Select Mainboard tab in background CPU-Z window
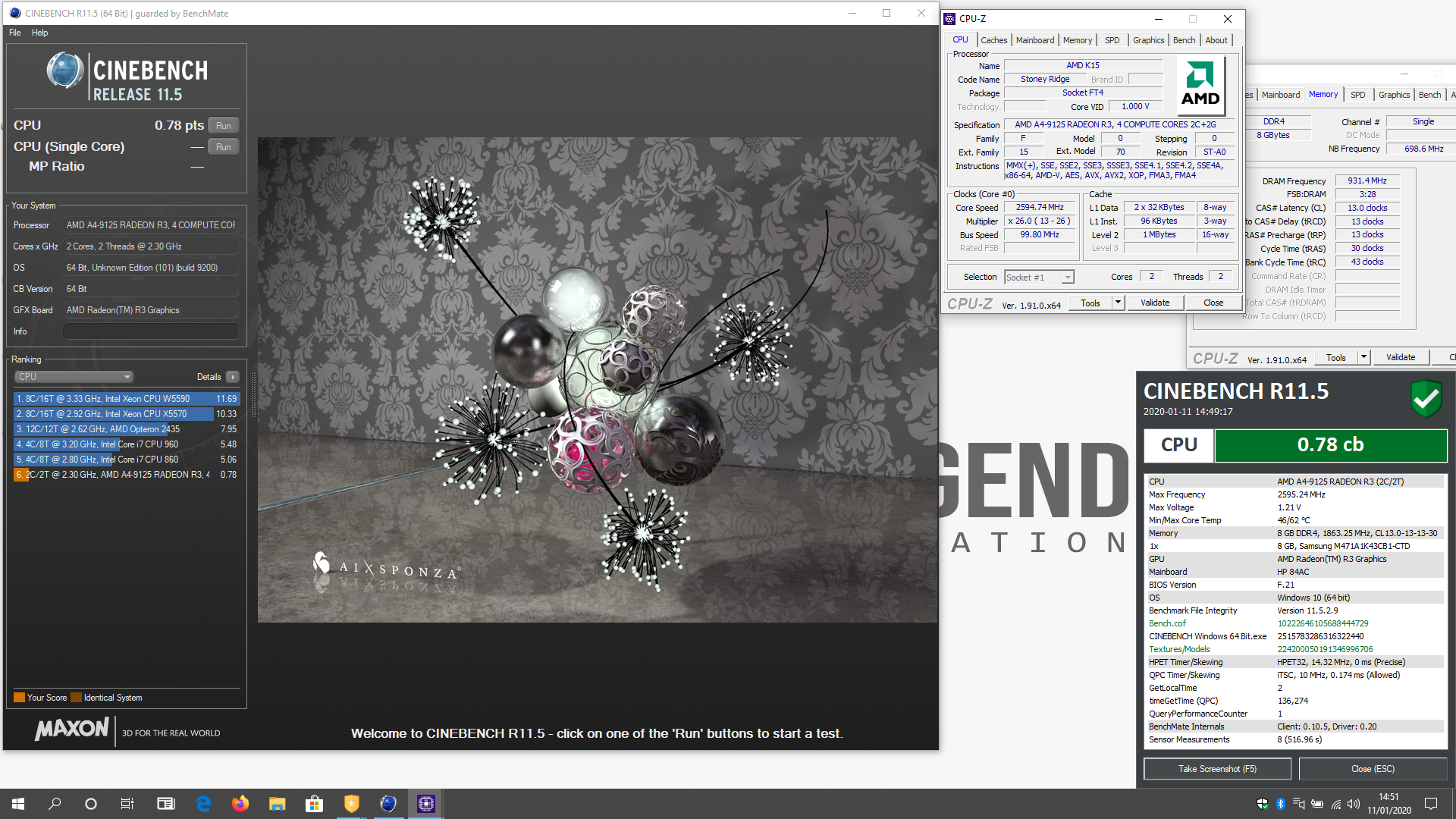 [1281, 95]
